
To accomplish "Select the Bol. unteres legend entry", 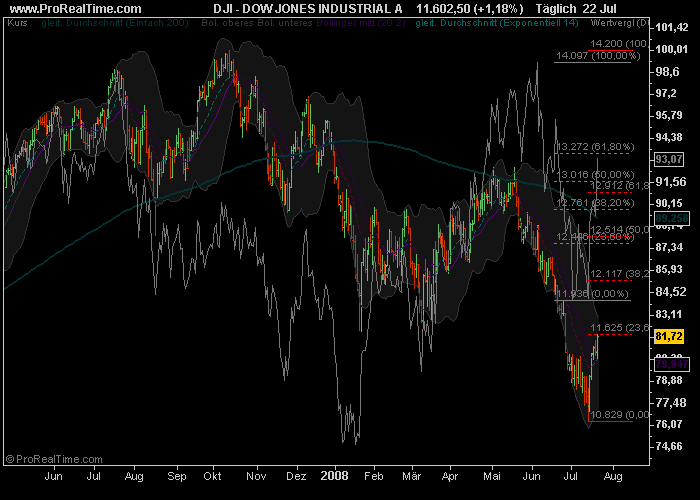I will click(285, 23).
